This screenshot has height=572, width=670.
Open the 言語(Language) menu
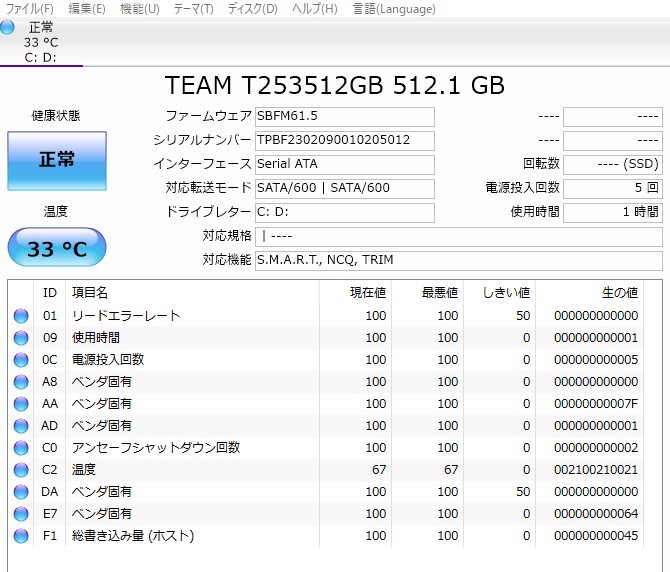coord(394,9)
